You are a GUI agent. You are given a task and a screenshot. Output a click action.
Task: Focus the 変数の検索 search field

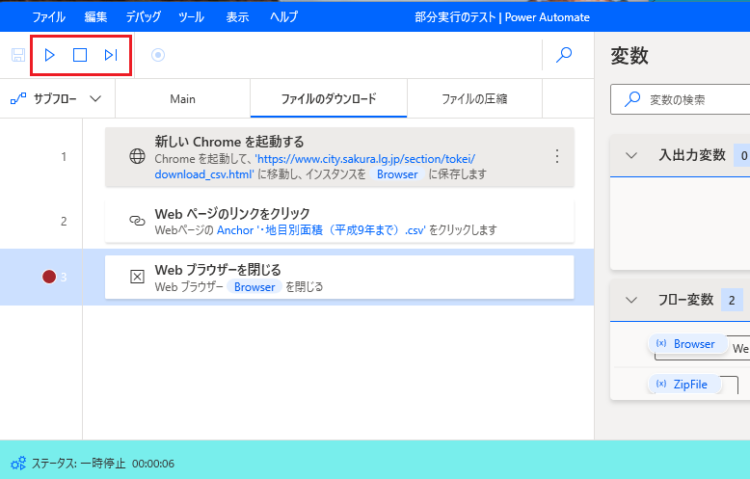click(680, 100)
